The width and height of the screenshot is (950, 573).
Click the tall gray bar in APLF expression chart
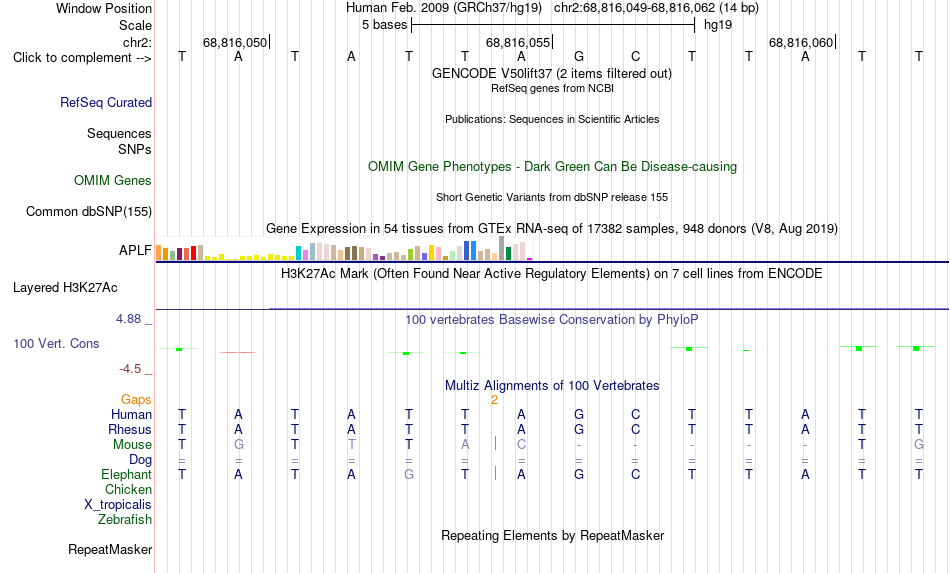click(501, 248)
